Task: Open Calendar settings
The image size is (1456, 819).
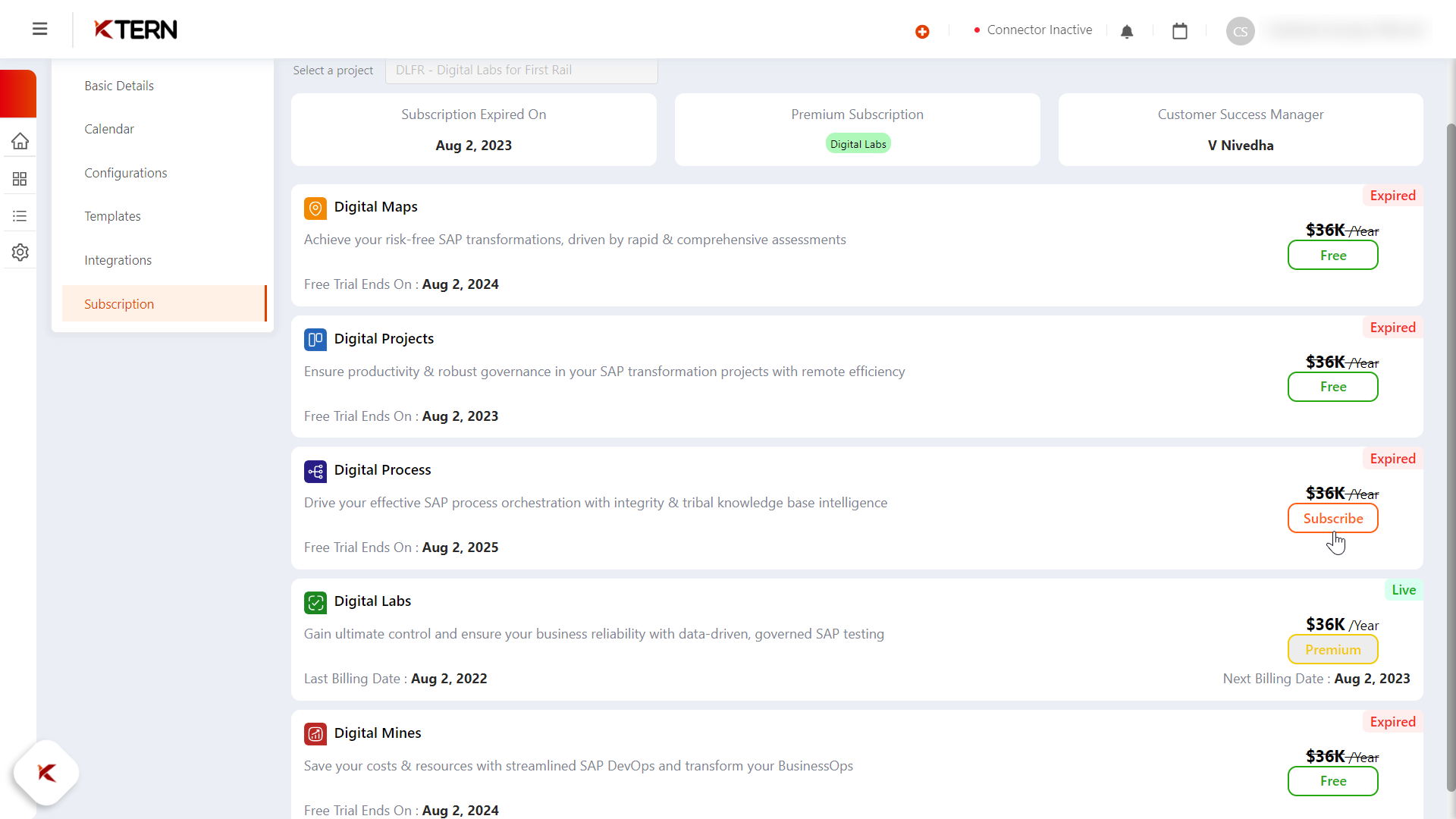Action: [x=109, y=129]
